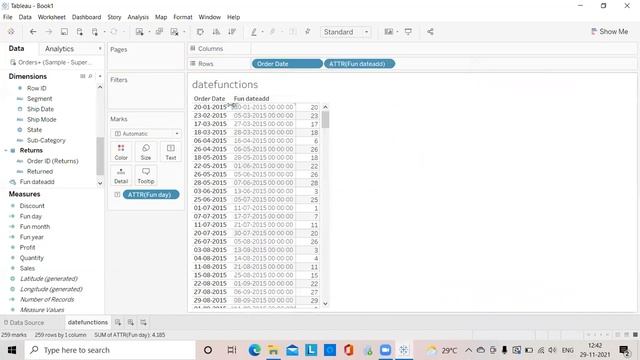Open the Worksheet menu
The width and height of the screenshot is (640, 360).
pyautogui.click(x=51, y=17)
